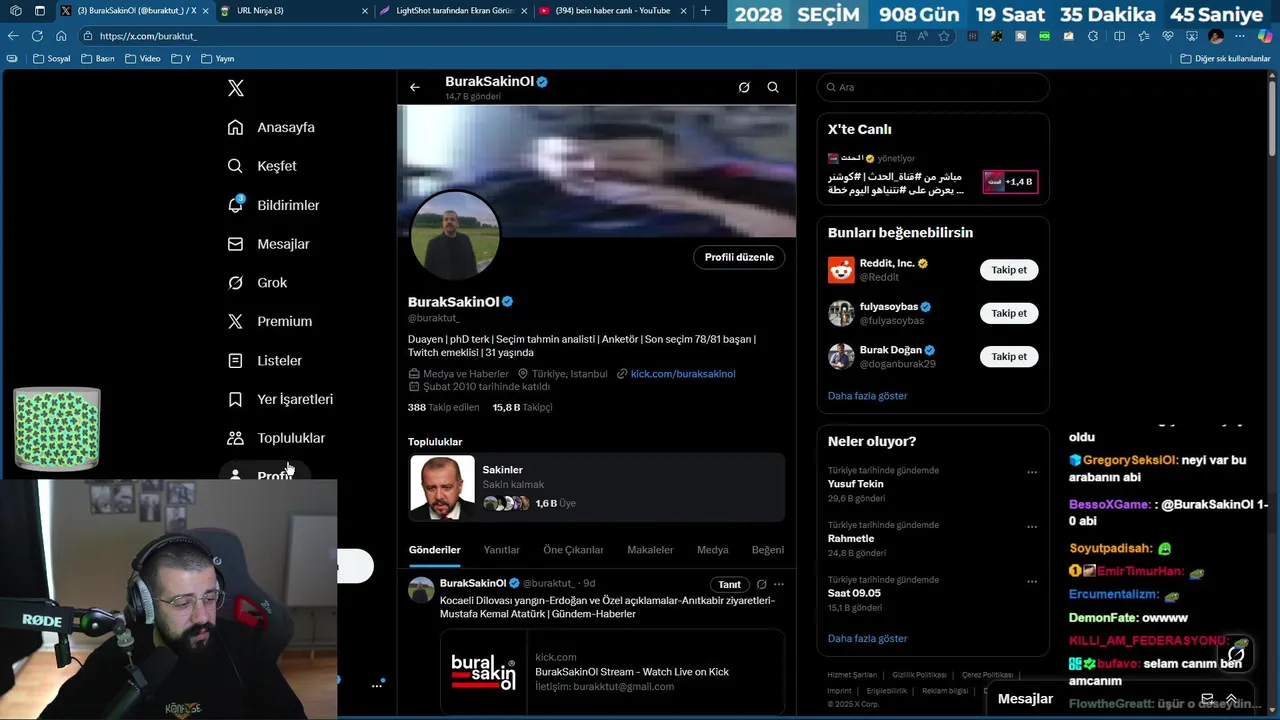Add page to favorites star
Screen dimensions: 1280x720
944,36
